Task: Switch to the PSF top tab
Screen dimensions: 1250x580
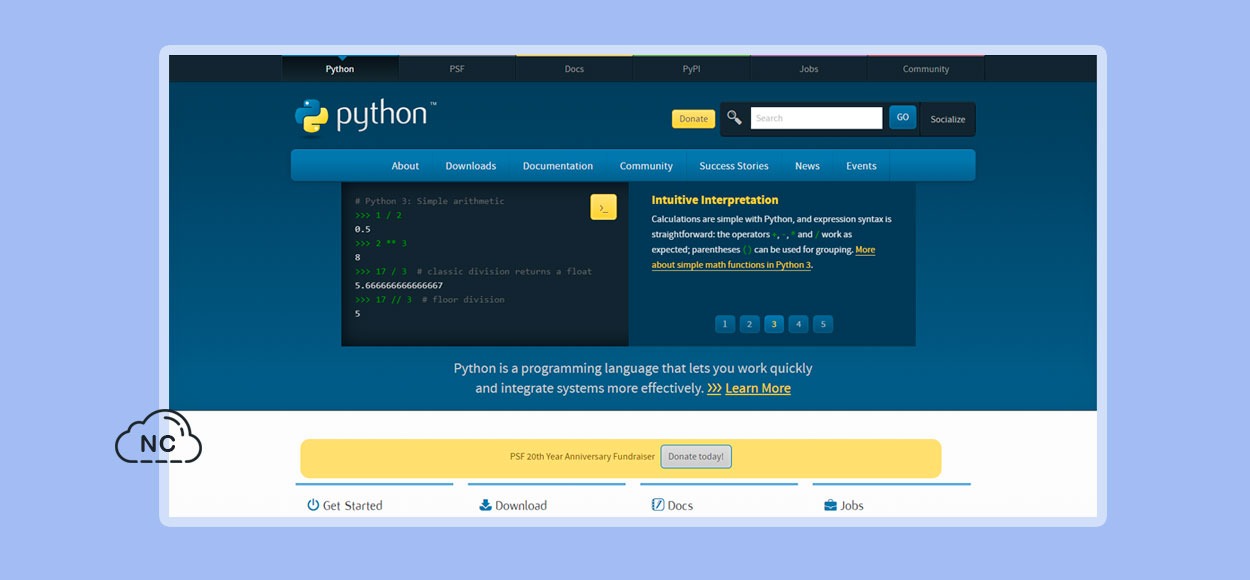Action: coord(457,69)
